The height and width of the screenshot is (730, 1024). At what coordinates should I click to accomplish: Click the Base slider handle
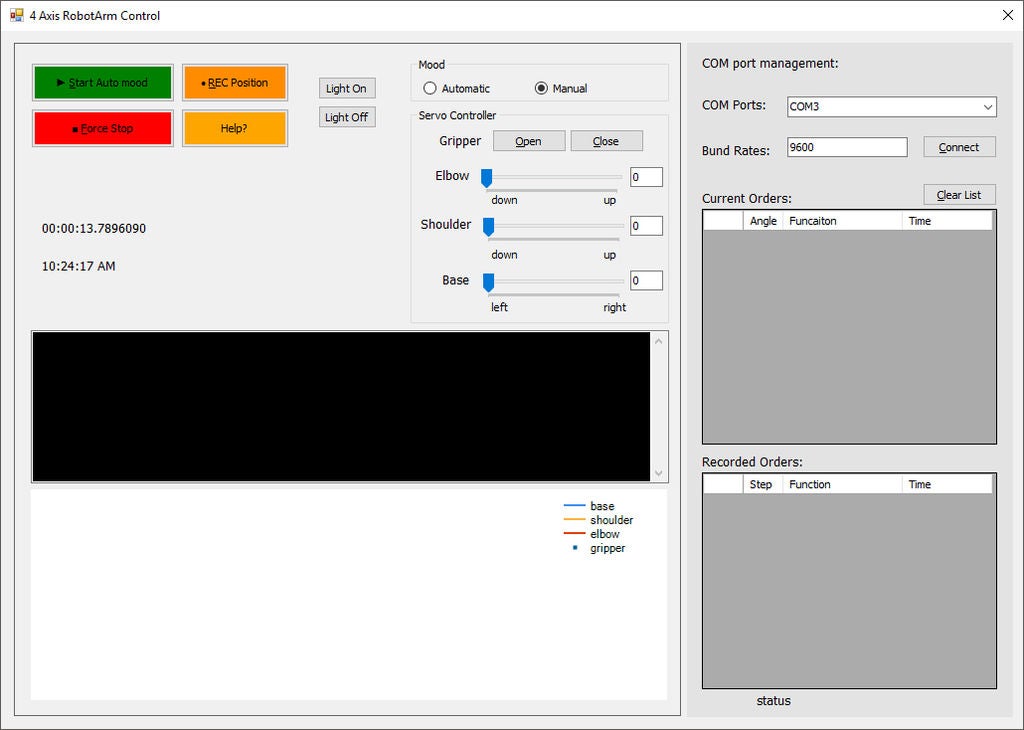click(489, 282)
